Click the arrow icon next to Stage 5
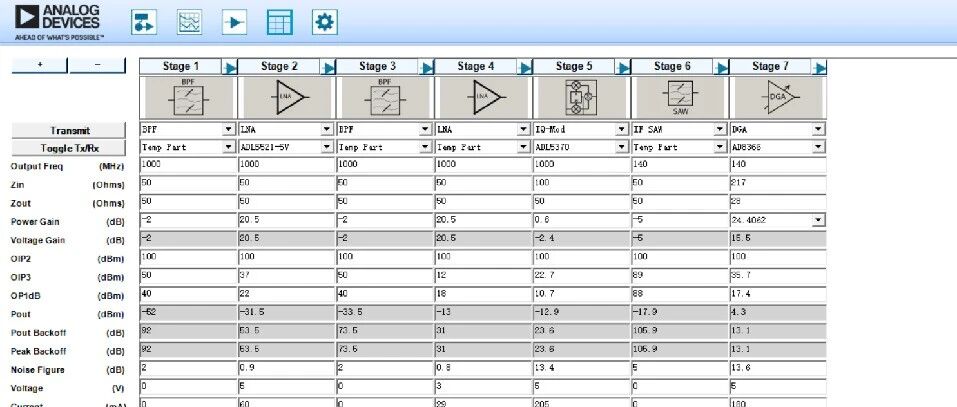 [623, 67]
